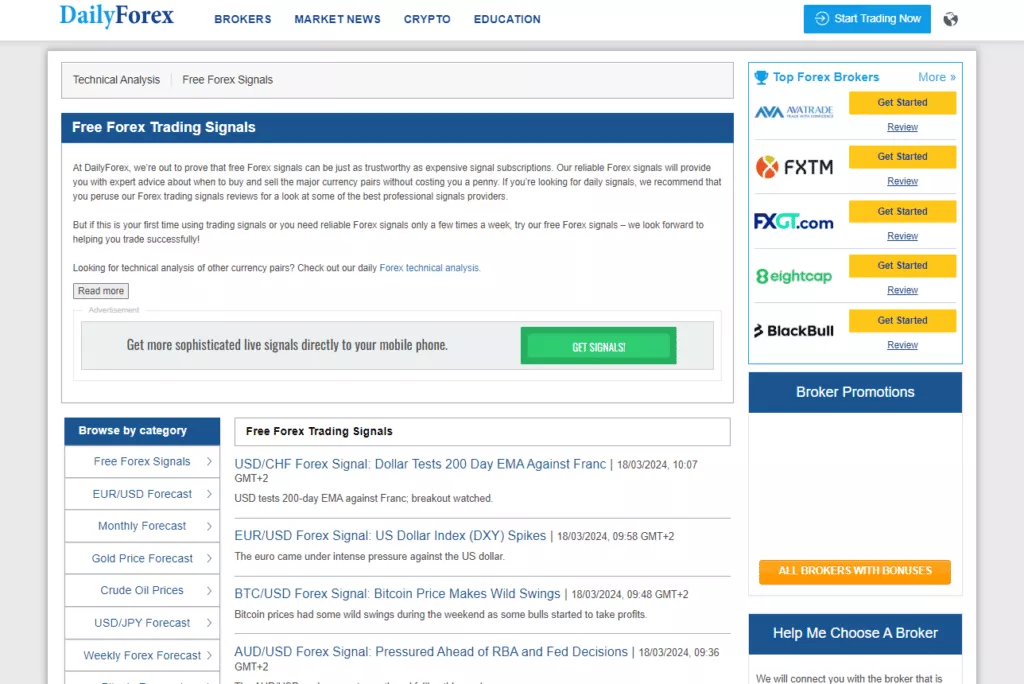Click Start Trading Now button

pos(867,19)
